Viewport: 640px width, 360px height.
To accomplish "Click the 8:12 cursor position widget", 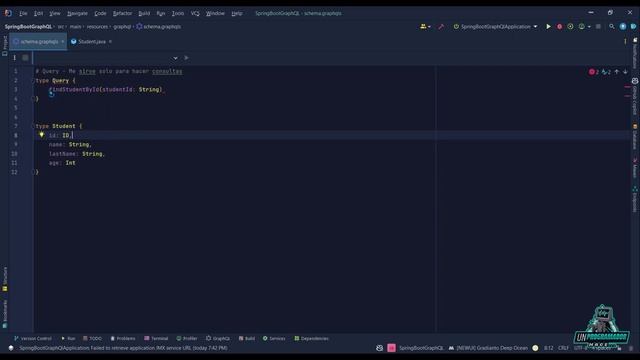I will (x=549, y=348).
